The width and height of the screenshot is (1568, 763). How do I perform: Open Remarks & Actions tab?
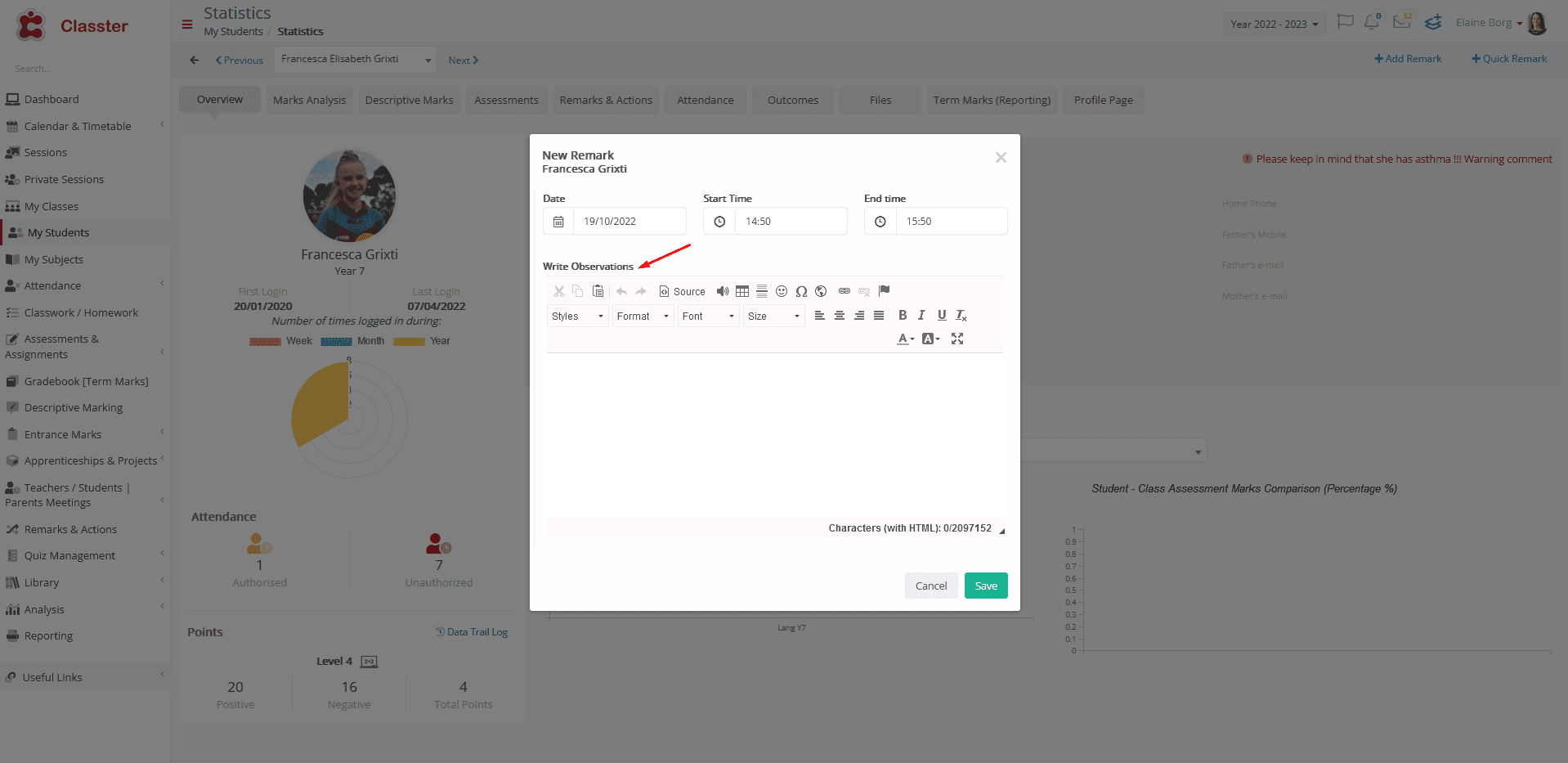pyautogui.click(x=606, y=101)
